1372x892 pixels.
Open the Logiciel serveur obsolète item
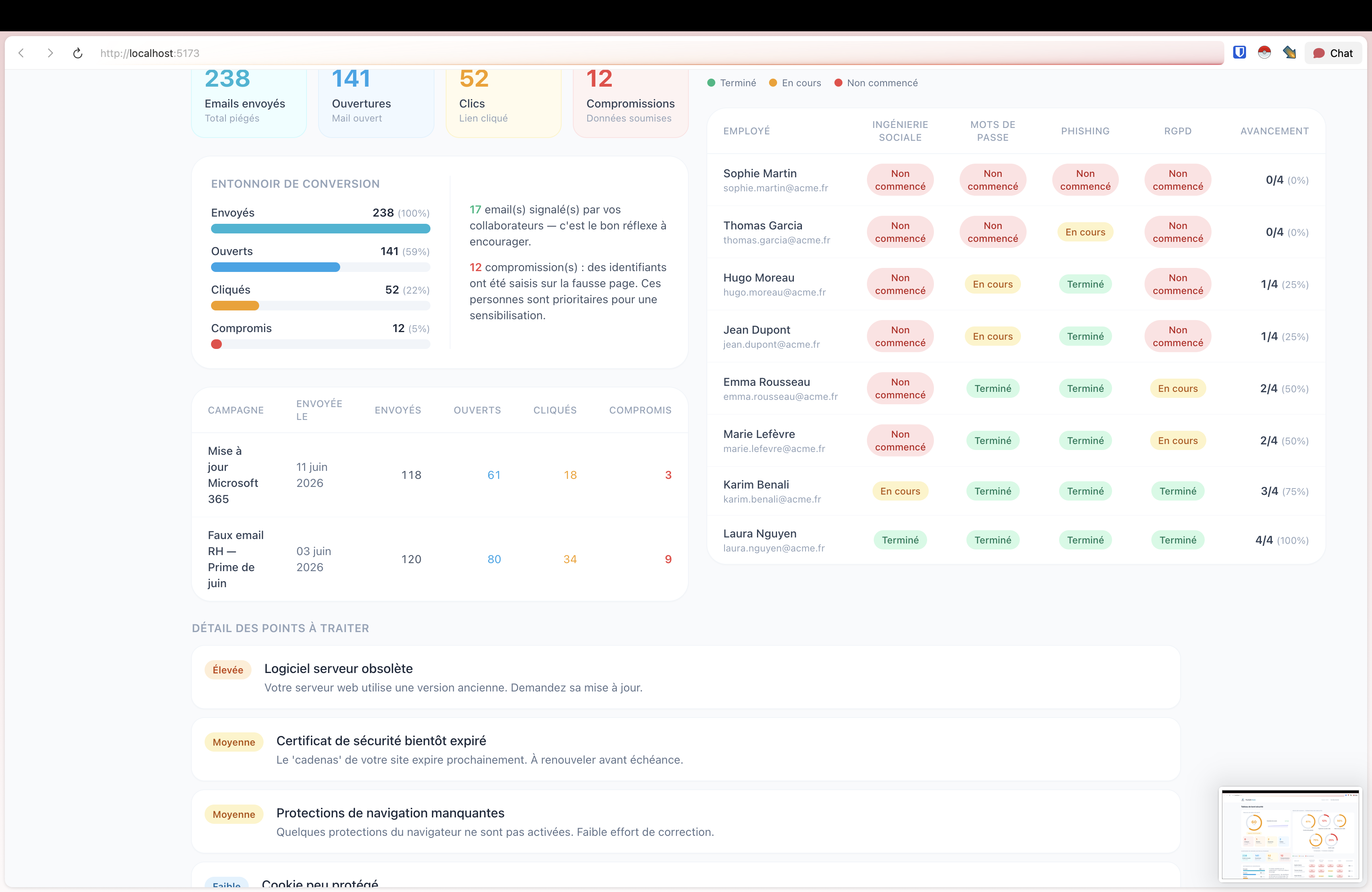(686, 677)
